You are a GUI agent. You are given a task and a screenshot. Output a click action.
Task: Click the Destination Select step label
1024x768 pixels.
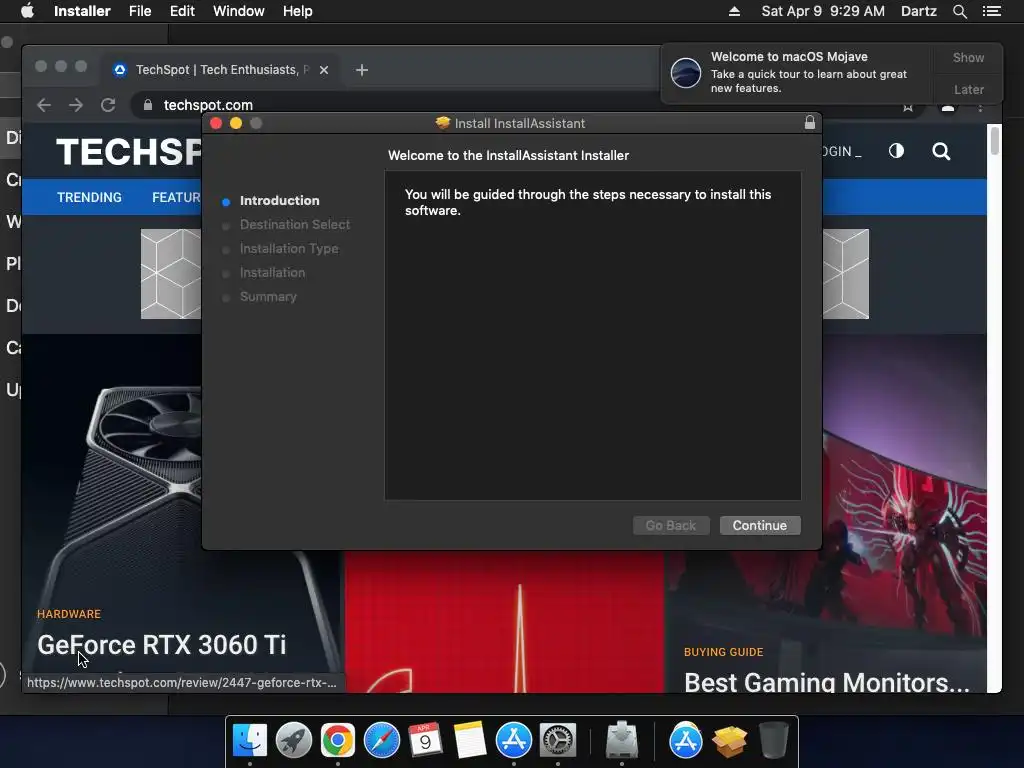click(x=295, y=225)
